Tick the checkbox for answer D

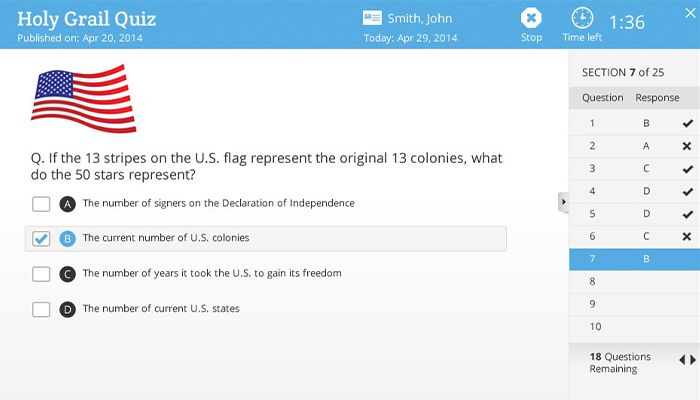pos(41,309)
